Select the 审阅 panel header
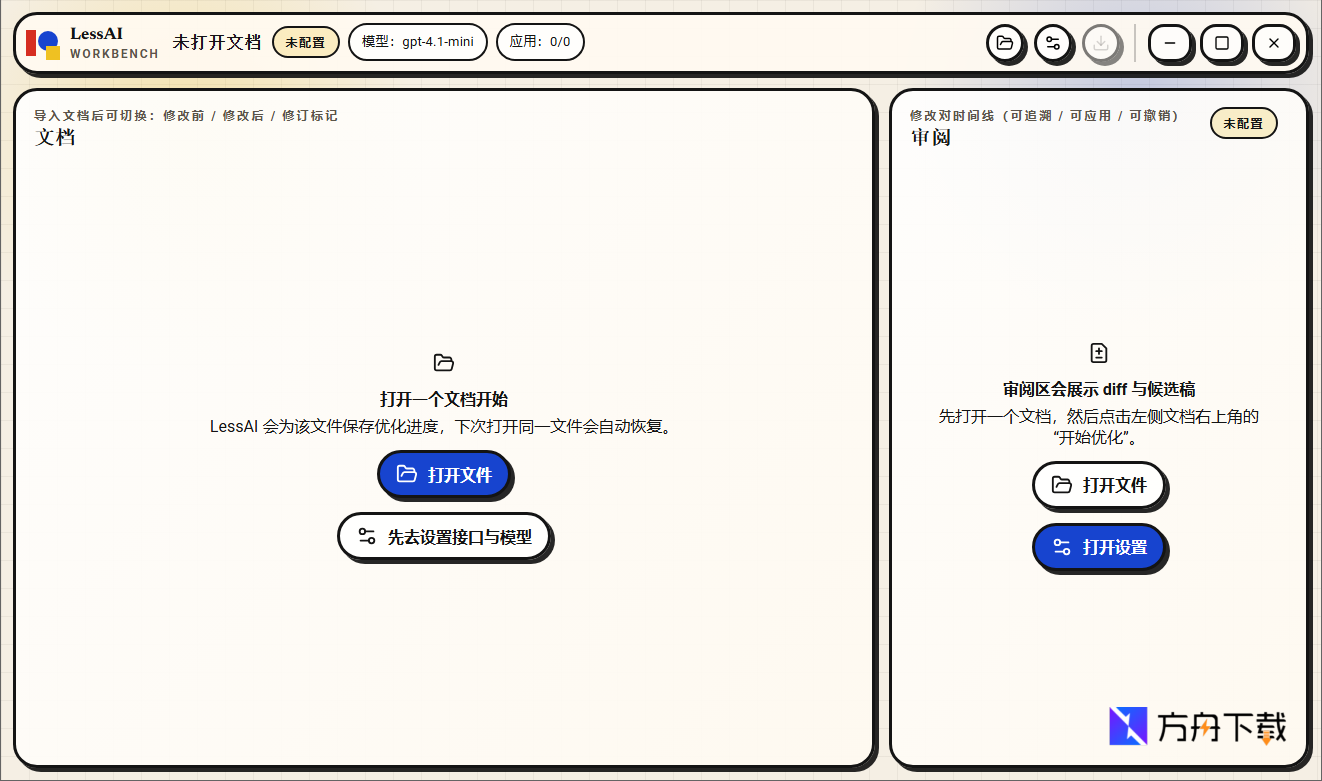This screenshot has height=781, width=1322. [x=931, y=137]
